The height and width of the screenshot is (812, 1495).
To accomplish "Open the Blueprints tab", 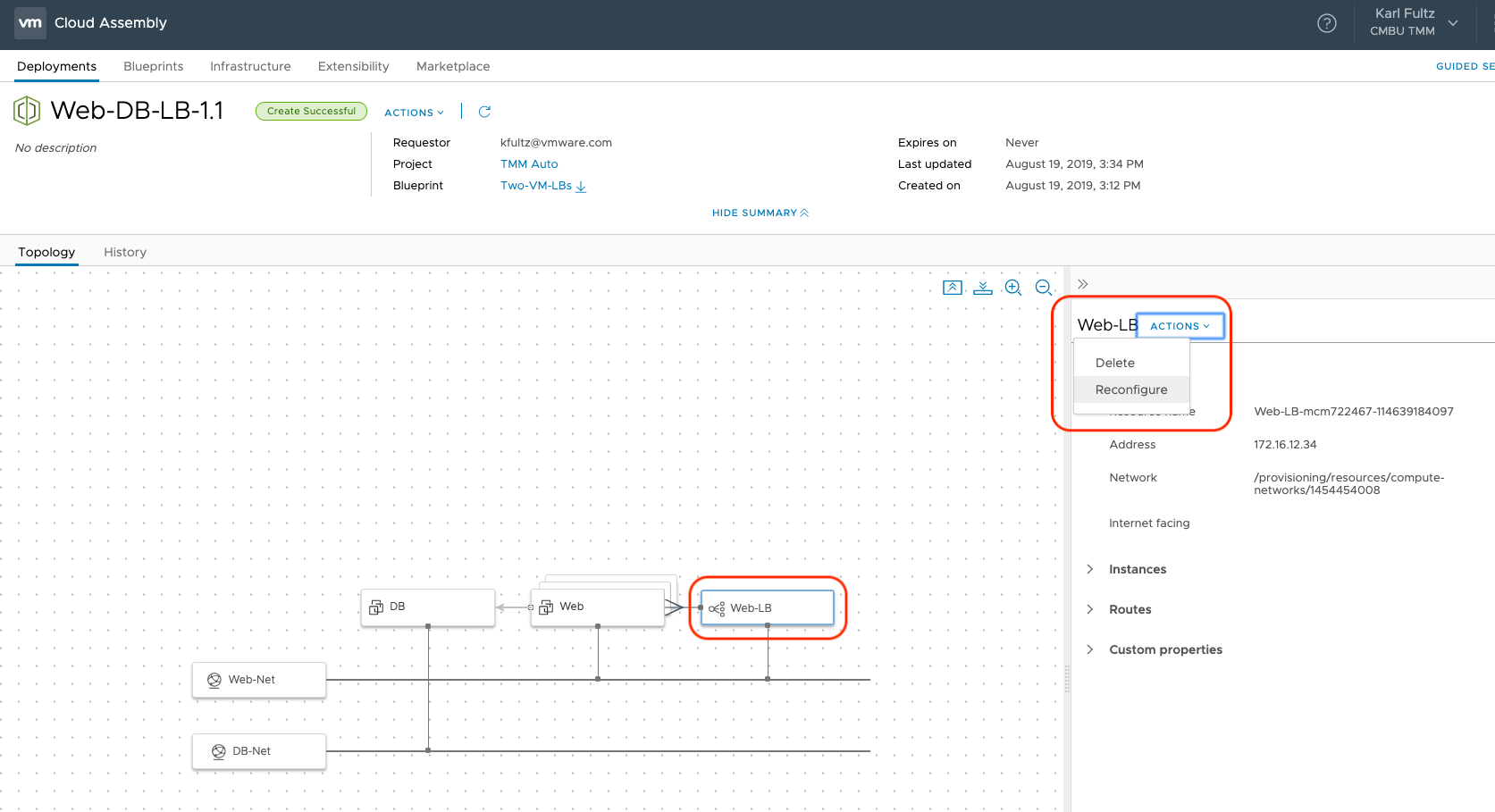I will (x=154, y=66).
